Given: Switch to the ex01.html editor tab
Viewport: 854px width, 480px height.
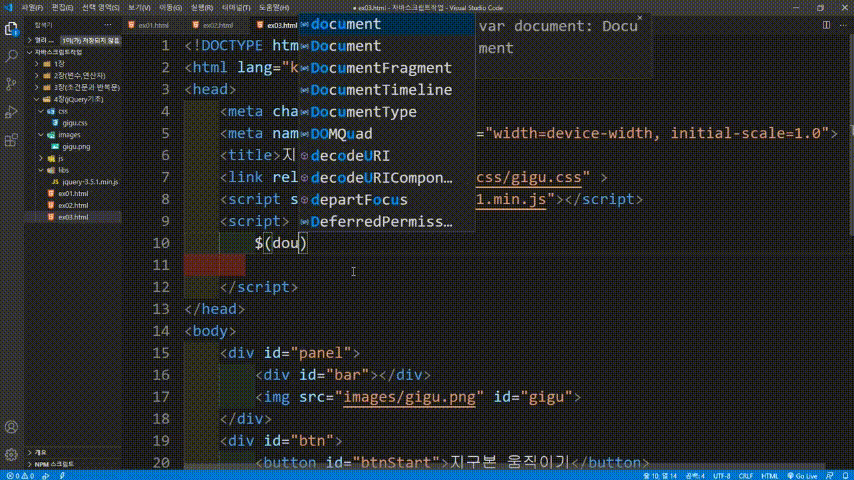Looking at the screenshot, I should click(153, 25).
